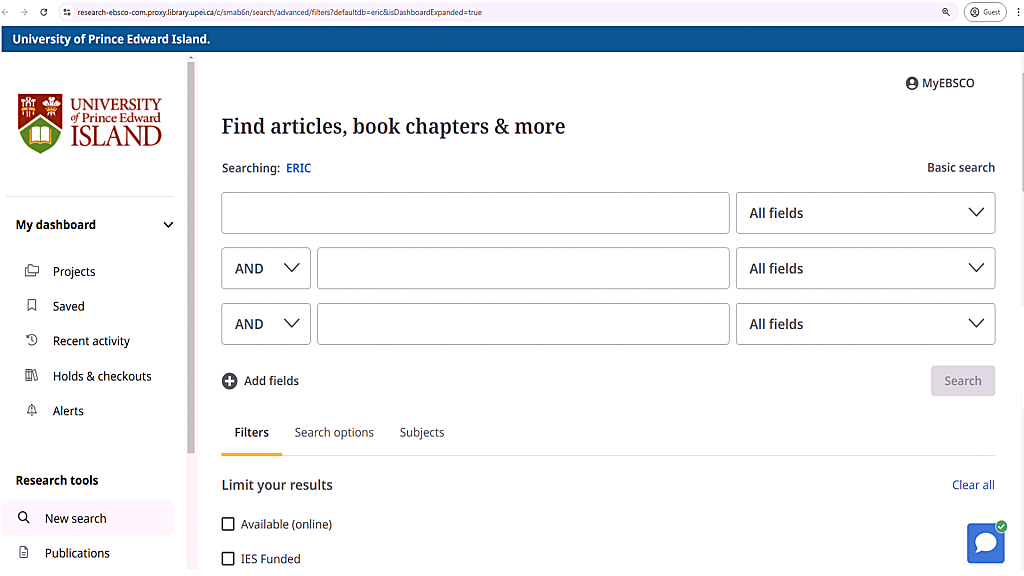Open the first All fields dropdown

pos(865,213)
